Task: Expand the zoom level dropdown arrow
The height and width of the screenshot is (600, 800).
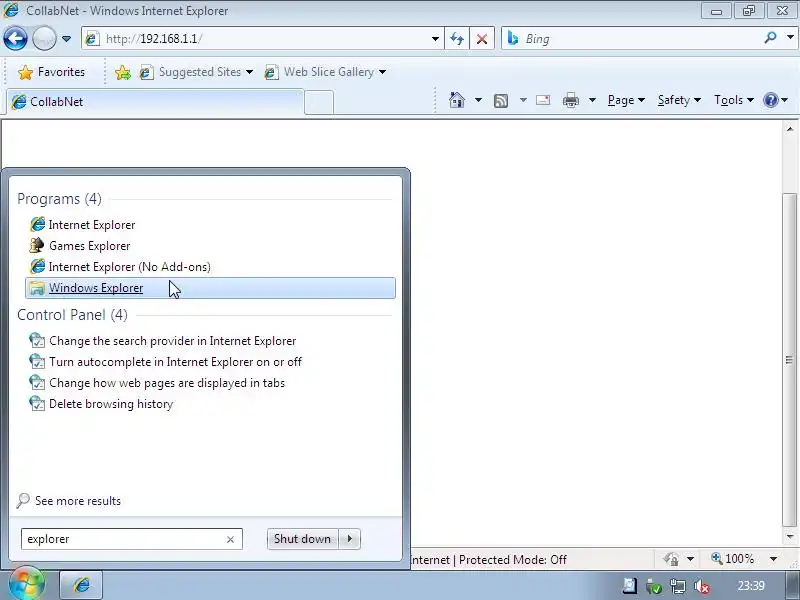Action: point(773,559)
